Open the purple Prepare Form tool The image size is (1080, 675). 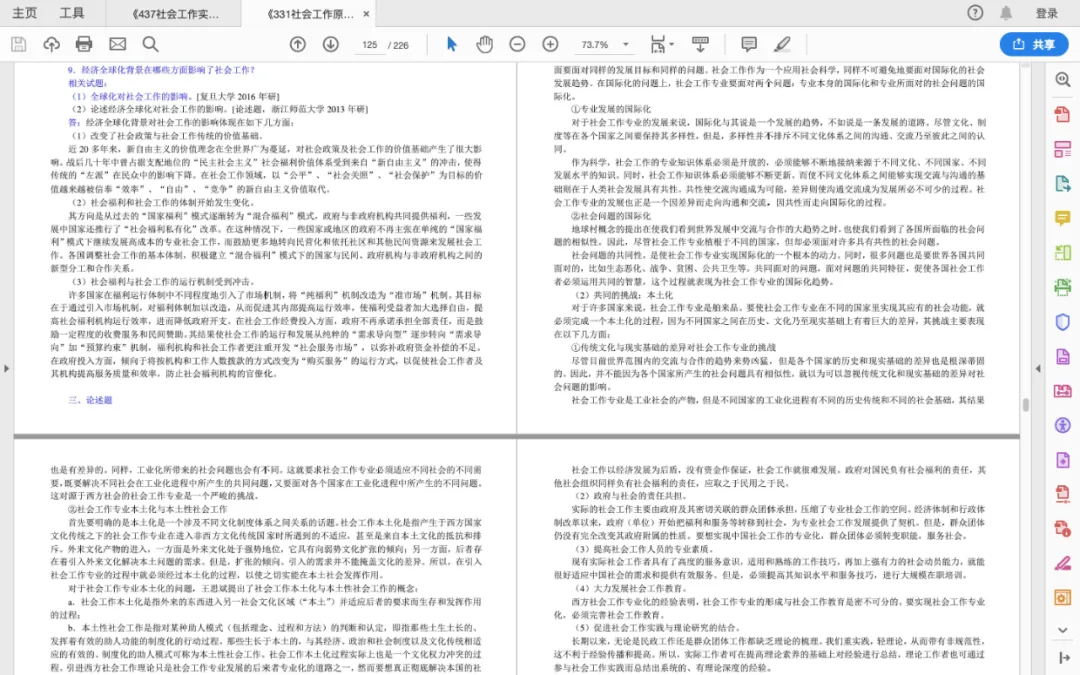coord(1063,356)
